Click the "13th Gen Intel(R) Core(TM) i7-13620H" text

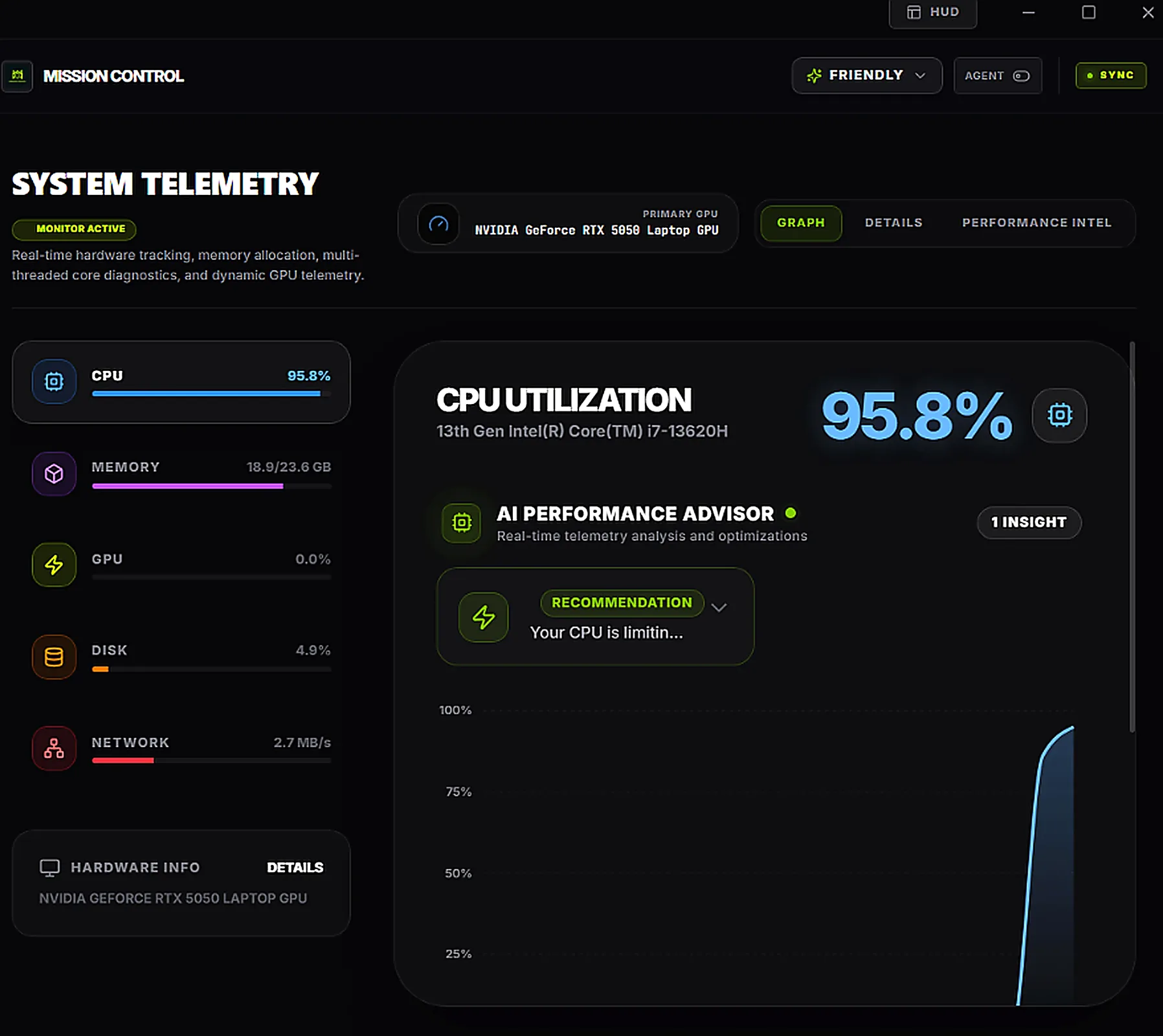click(582, 431)
